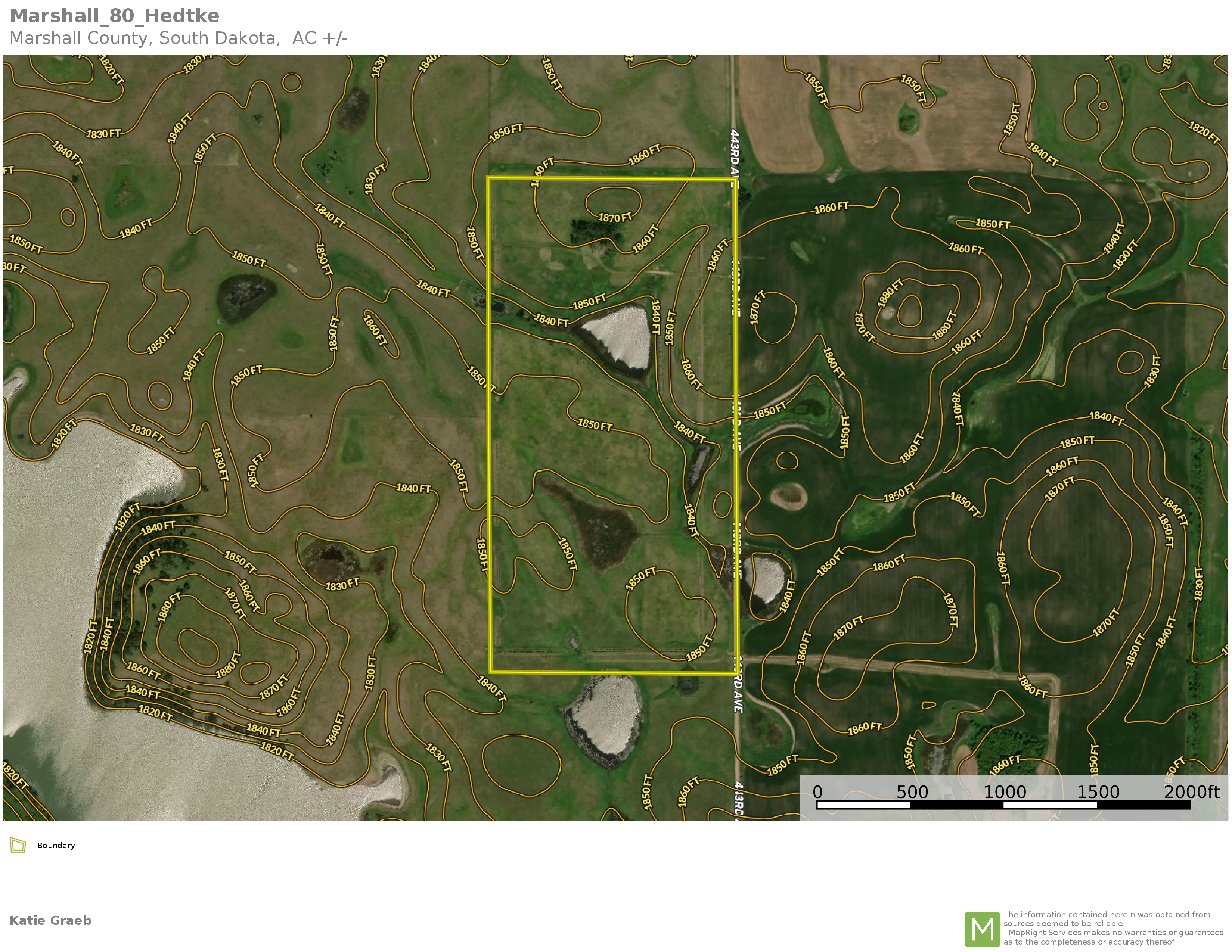
Task: Click the green MapRight M logo
Action: coord(982,930)
